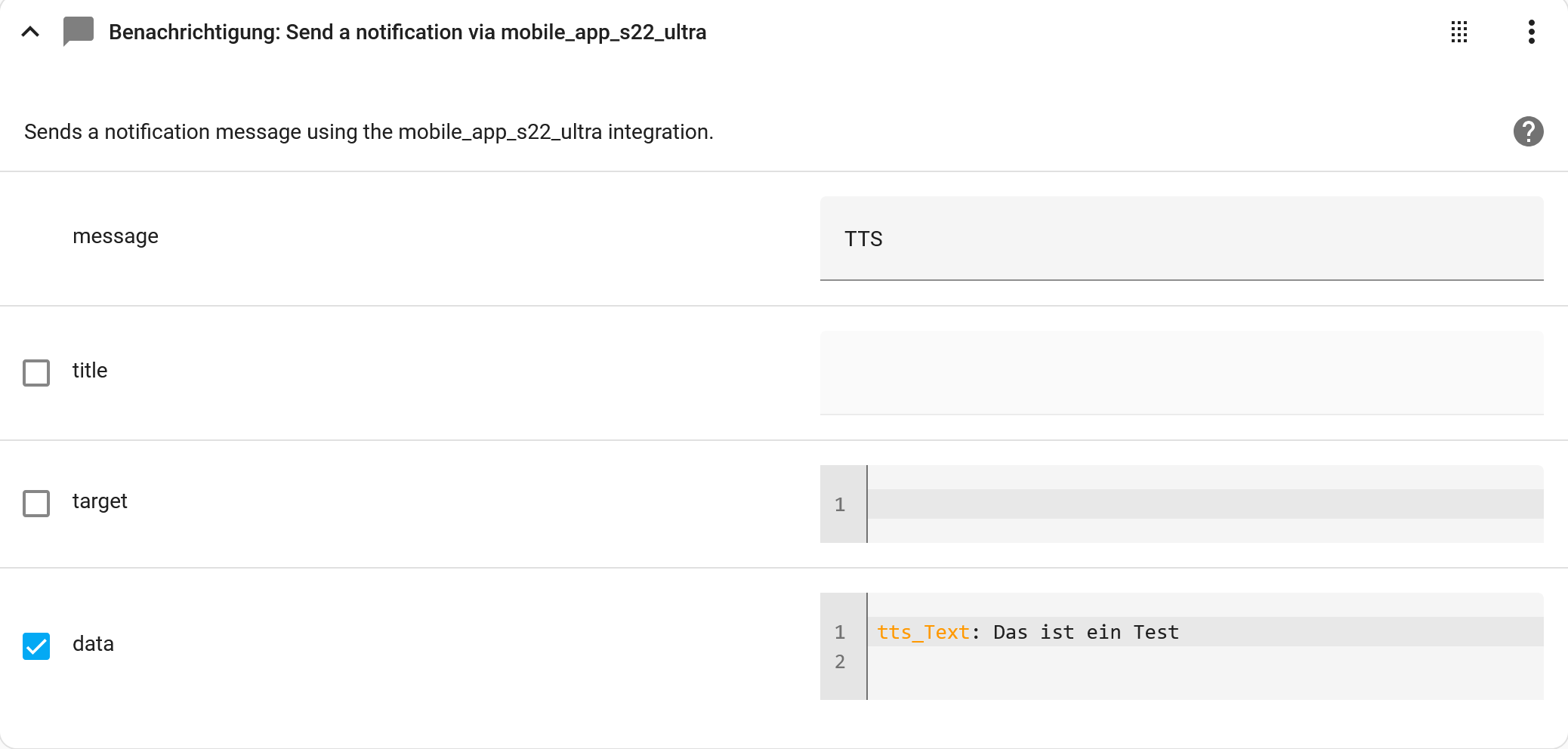The width and height of the screenshot is (1568, 749).
Task: Click the notification message bubble icon
Action: pos(78,32)
